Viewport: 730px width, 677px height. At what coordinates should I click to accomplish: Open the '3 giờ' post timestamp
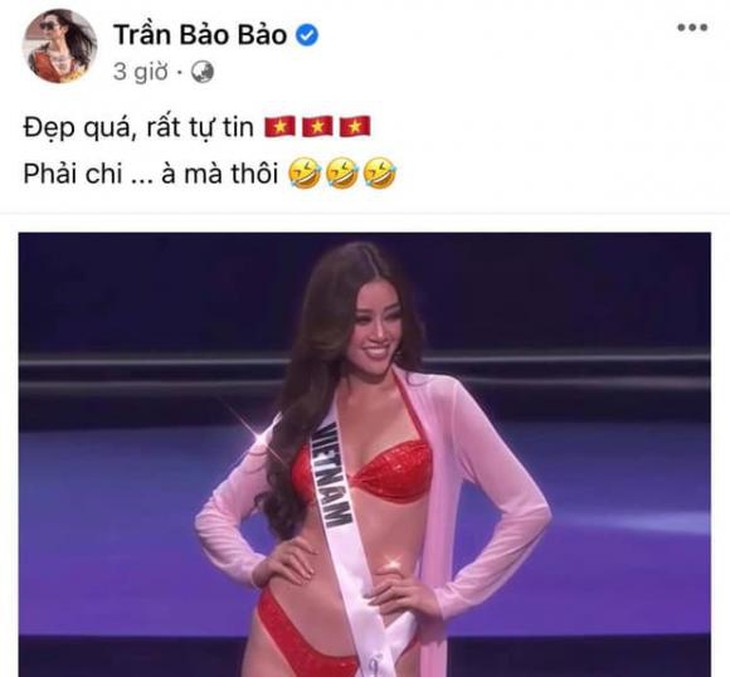[140, 72]
